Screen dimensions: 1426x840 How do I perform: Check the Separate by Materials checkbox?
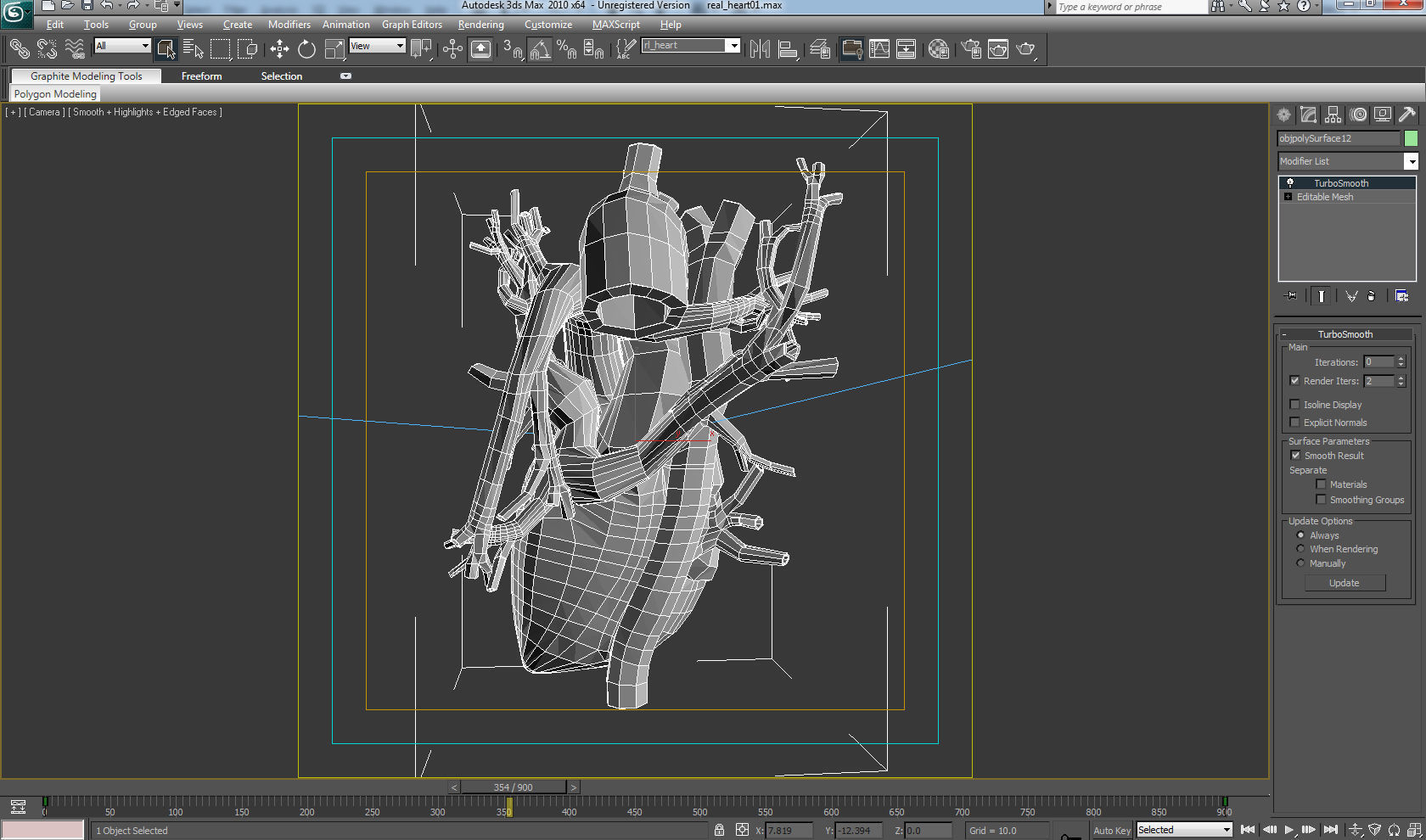[1321, 484]
